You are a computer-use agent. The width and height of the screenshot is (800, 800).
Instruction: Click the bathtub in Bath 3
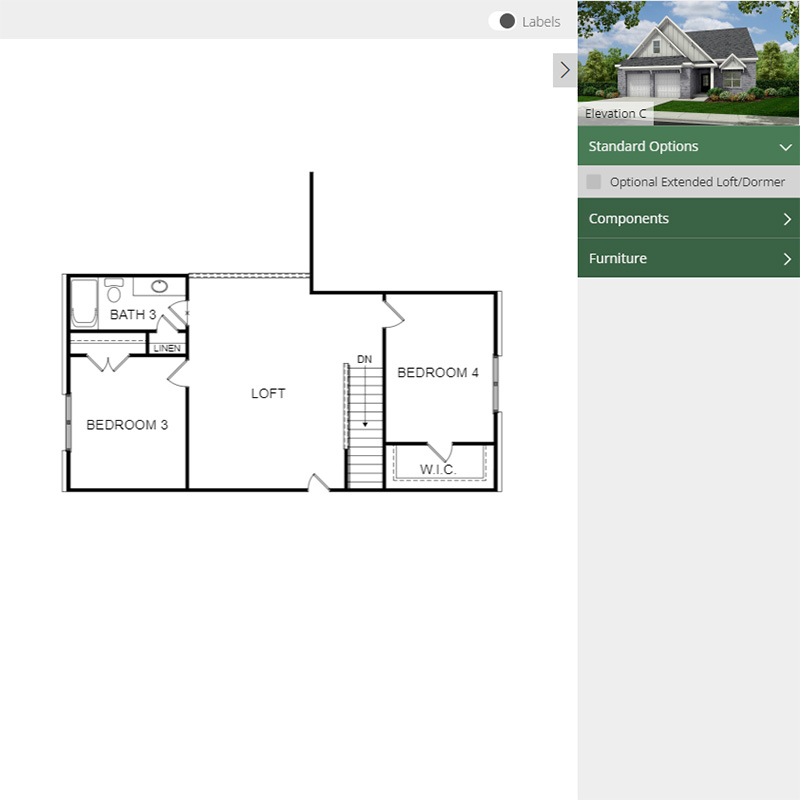tap(84, 303)
